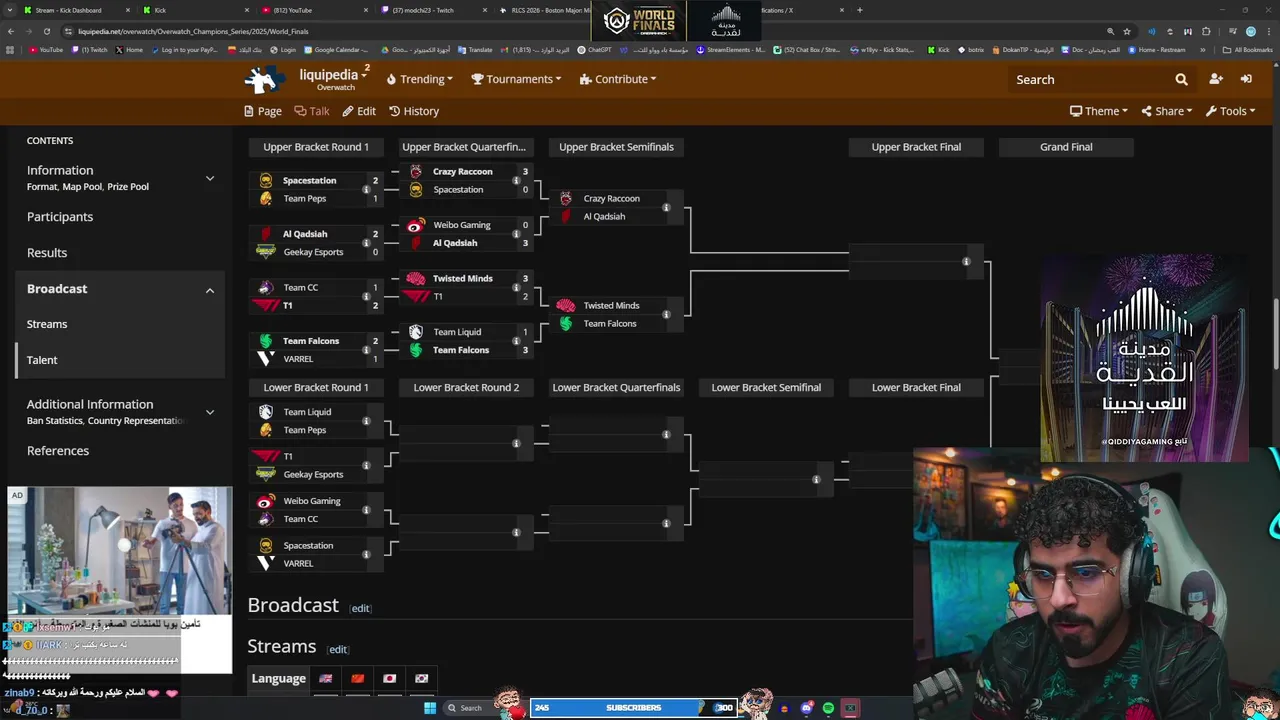Image resolution: width=1280 pixels, height=720 pixels.
Task: Open match info for Twisted Minds vs Team Falcons semifinal
Action: pos(666,314)
